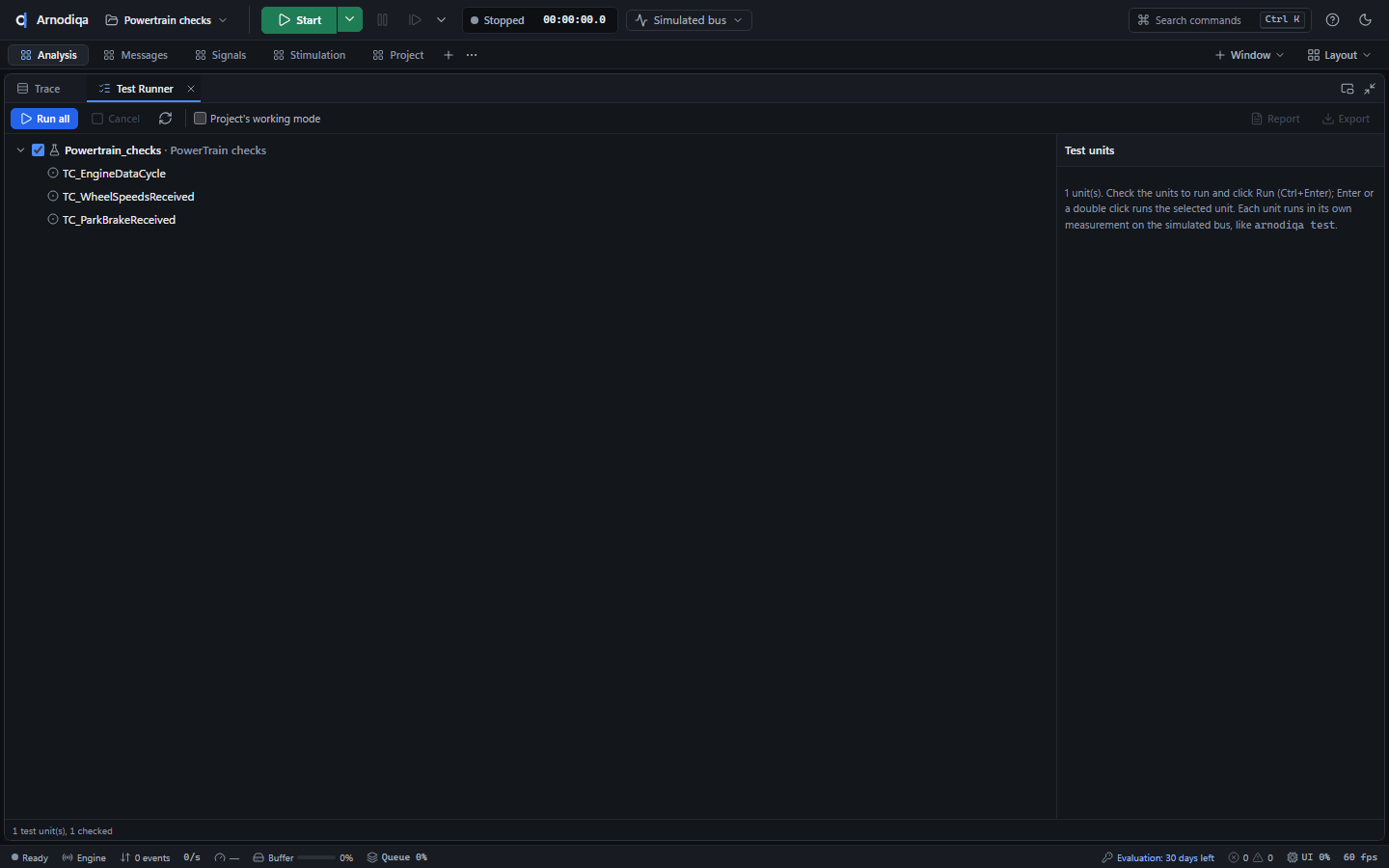Open the more tabs ellipsis icon

point(472,55)
